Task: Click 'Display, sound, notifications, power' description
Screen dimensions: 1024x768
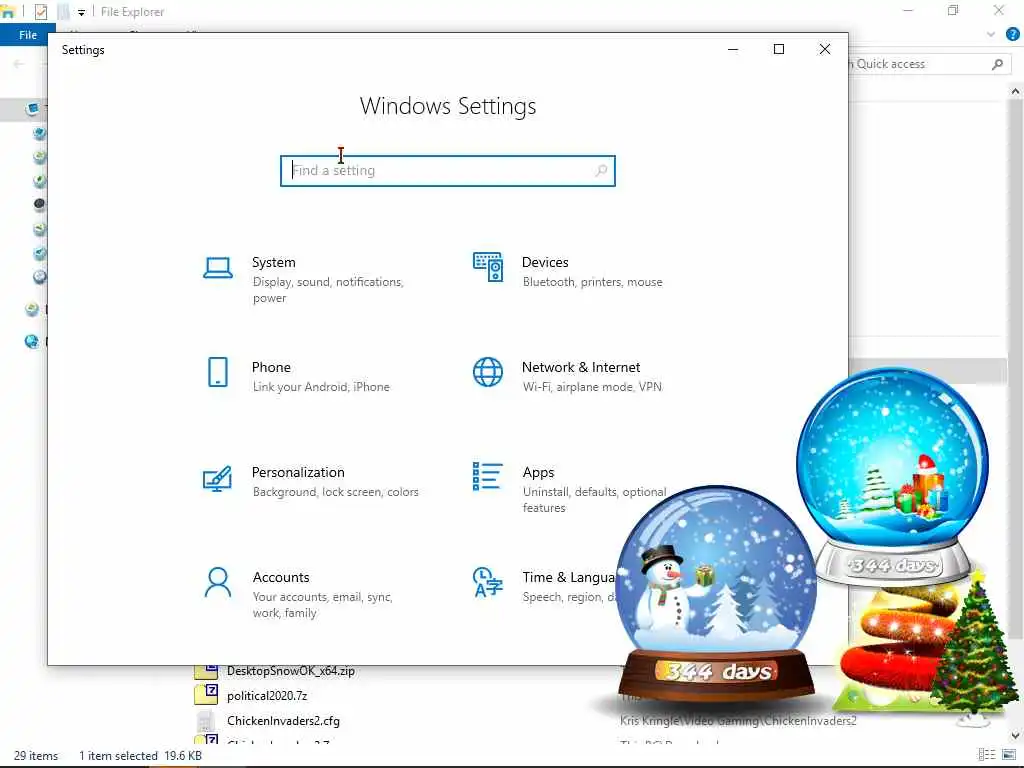Action: pyautogui.click(x=328, y=290)
